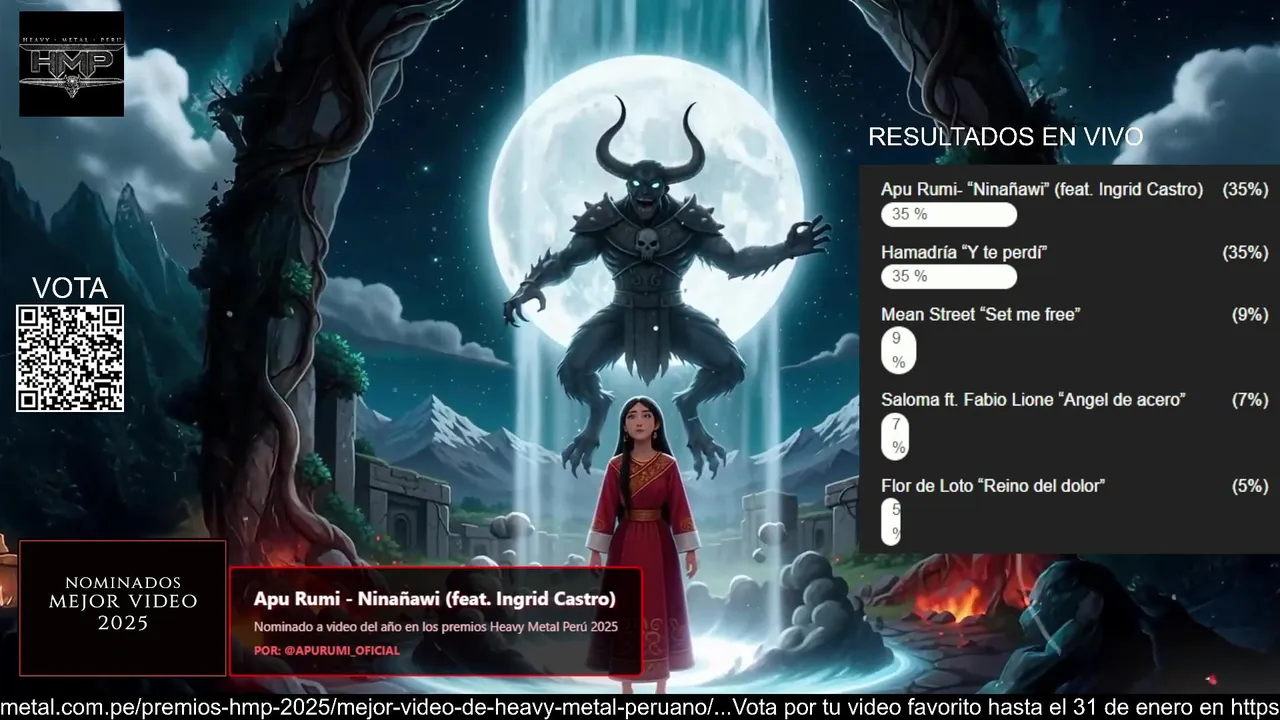The image size is (1280, 720).
Task: Select the Flor de Loto "Reino del dolor" entry
Action: pos(993,485)
